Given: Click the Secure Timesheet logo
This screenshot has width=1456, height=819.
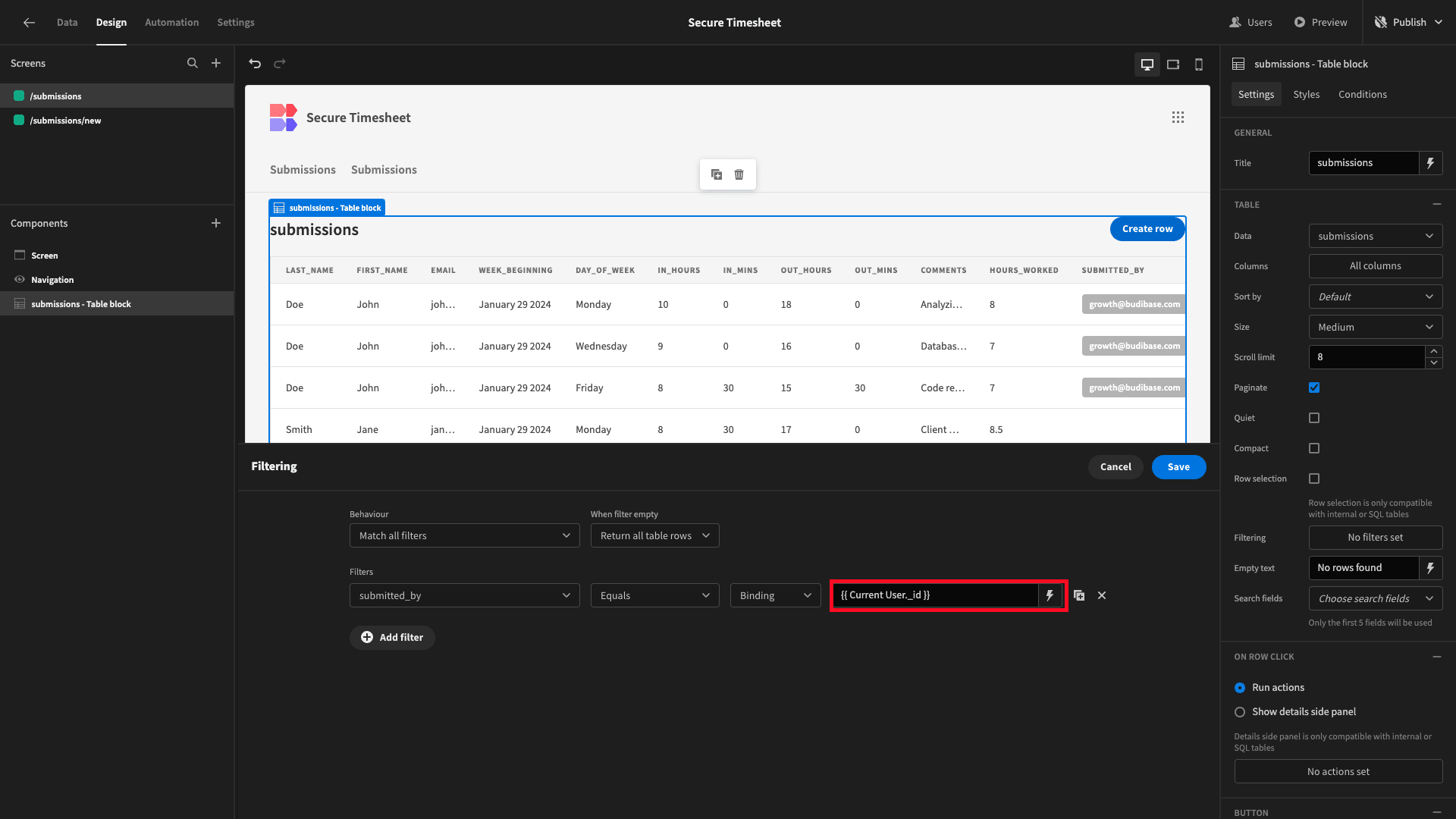Looking at the screenshot, I should [283, 118].
